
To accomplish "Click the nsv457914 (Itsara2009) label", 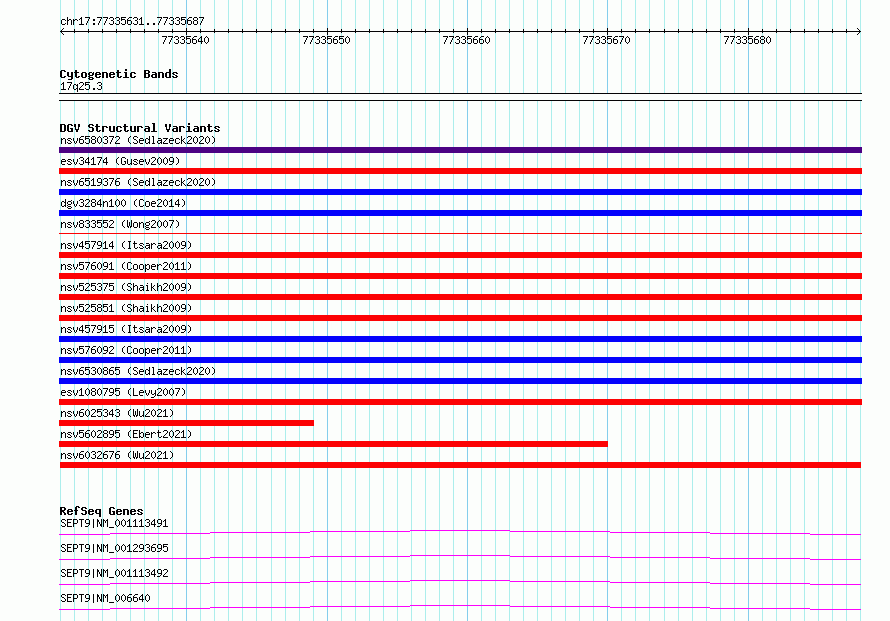I will [126, 245].
